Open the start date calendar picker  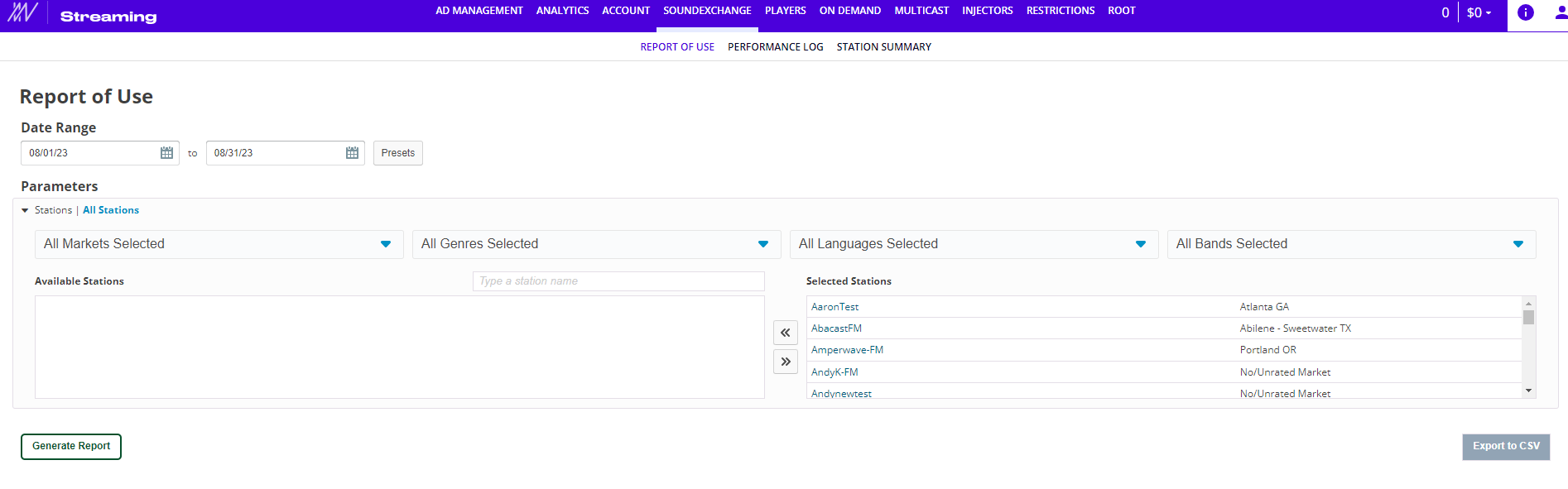coord(166,153)
